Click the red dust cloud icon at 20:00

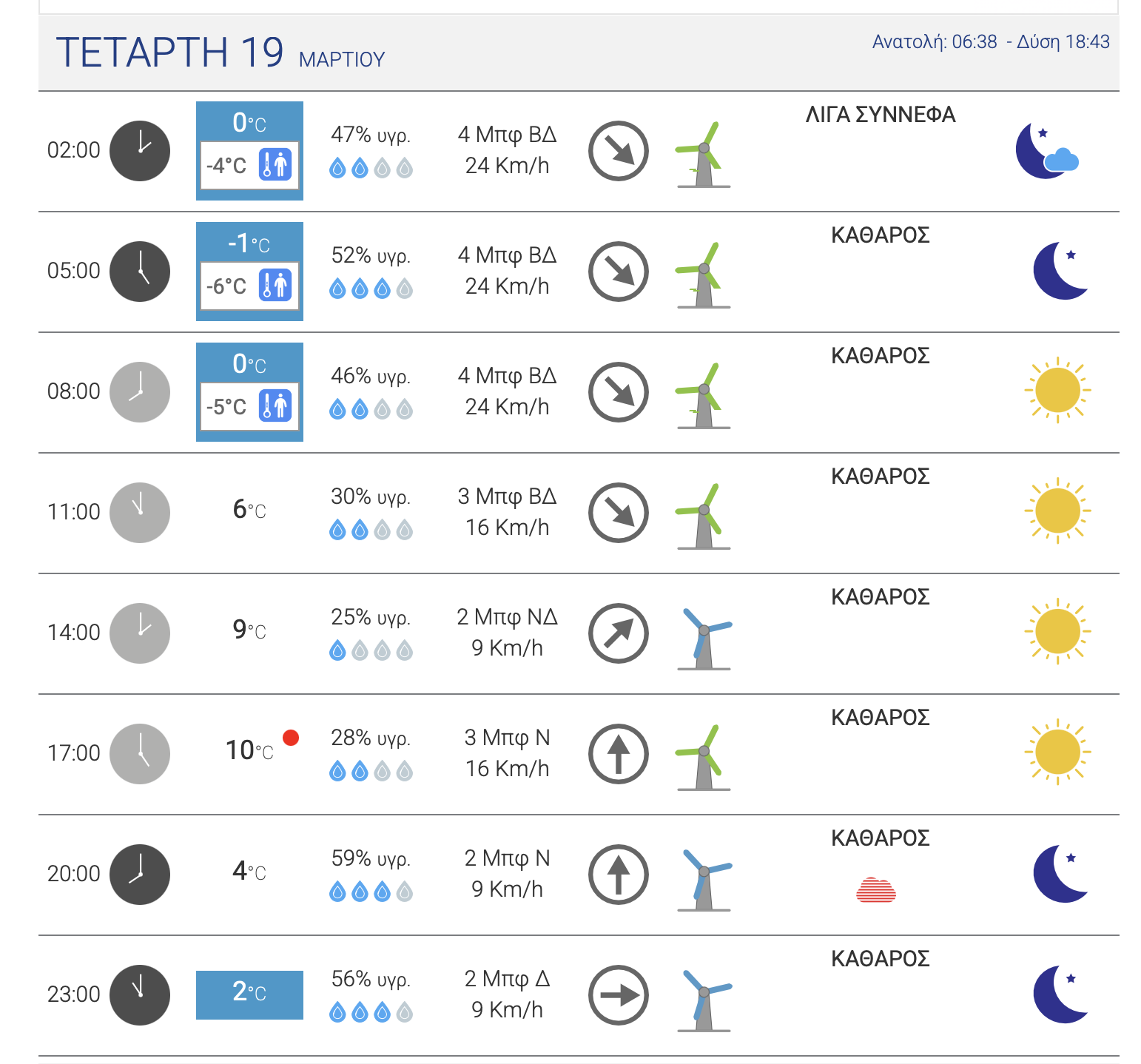coord(876,889)
